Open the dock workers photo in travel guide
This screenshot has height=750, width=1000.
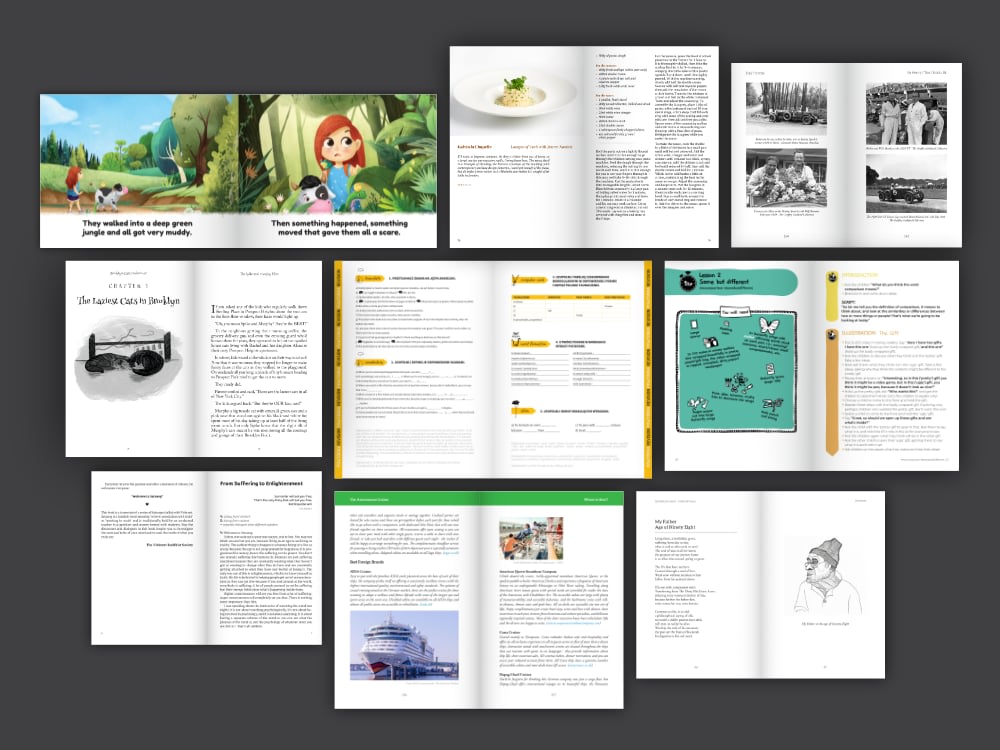531,539
